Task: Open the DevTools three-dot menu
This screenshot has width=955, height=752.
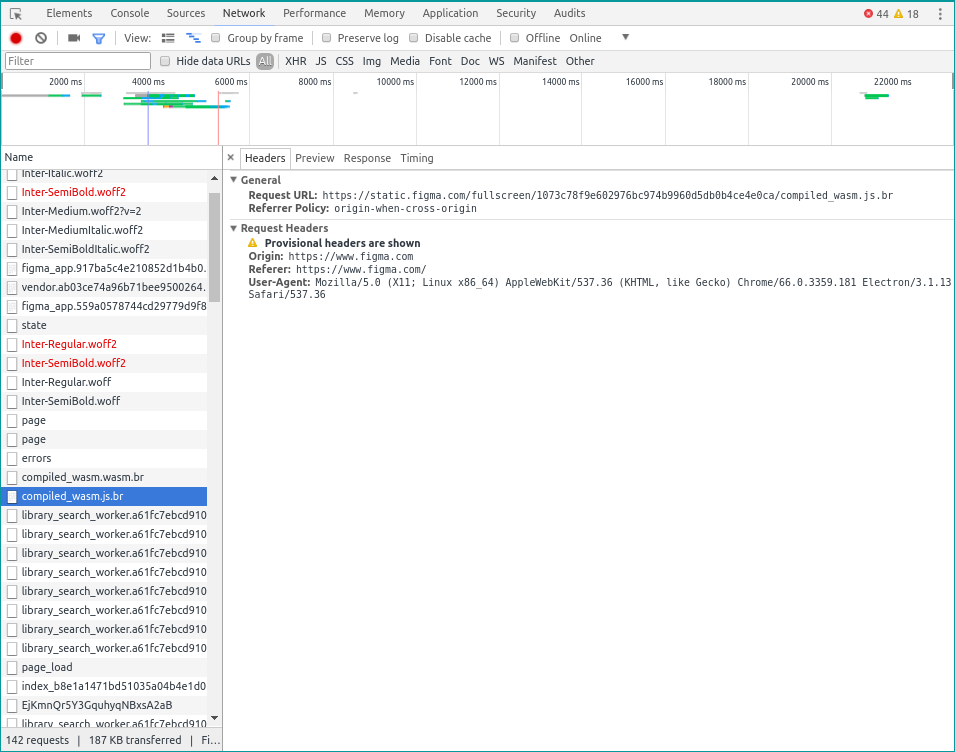Action: coord(940,14)
